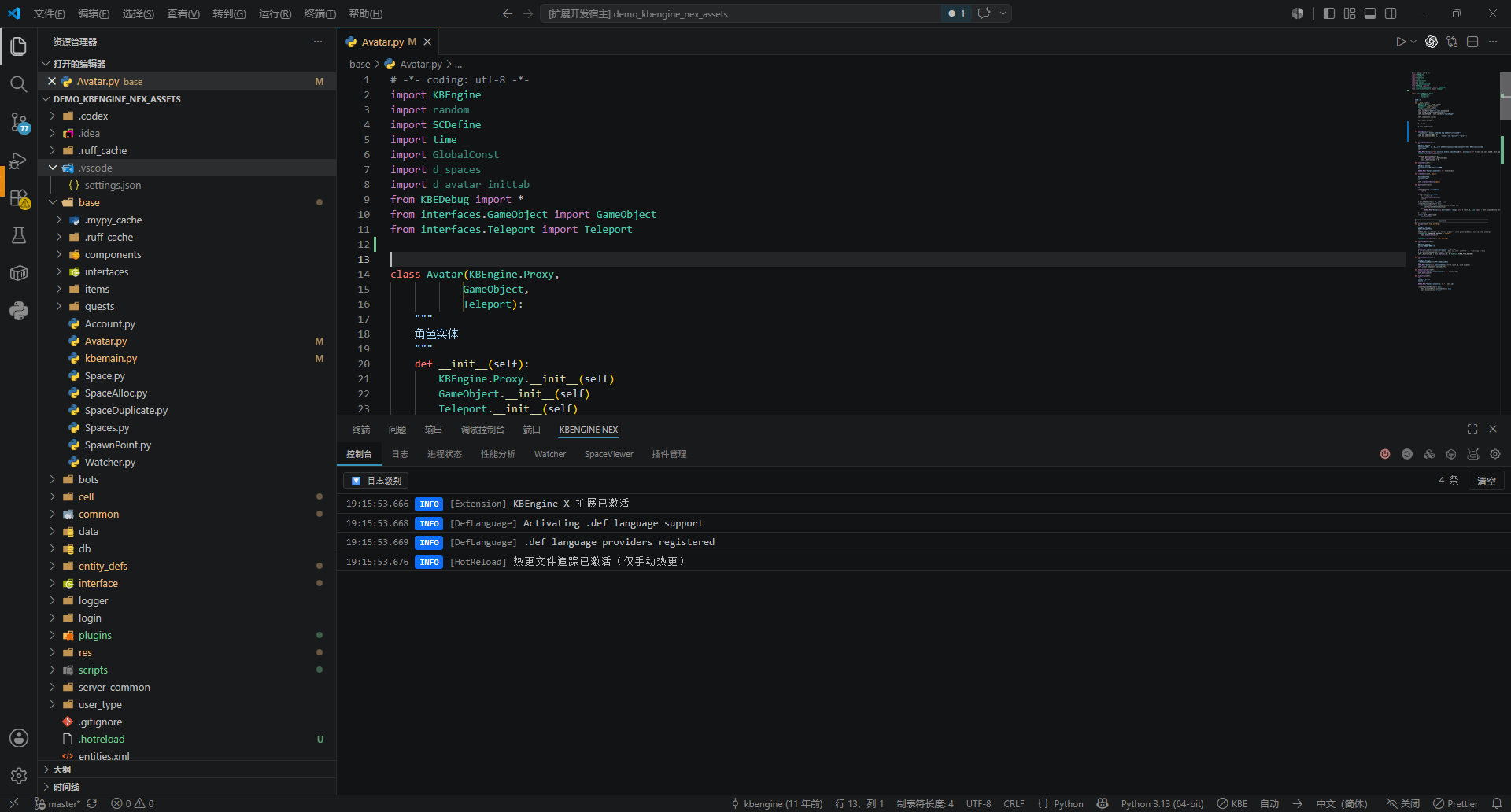Image resolution: width=1511 pixels, height=812 pixels.
Task: Close the Avatar.py editor tab
Action: [427, 42]
